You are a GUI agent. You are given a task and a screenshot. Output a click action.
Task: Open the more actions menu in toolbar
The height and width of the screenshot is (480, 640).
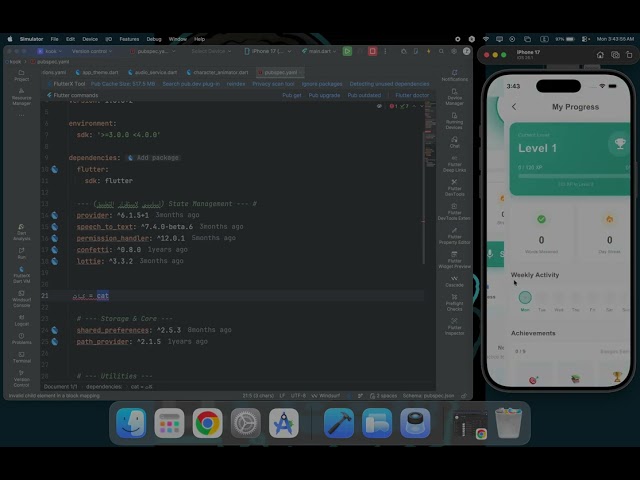[385, 51]
